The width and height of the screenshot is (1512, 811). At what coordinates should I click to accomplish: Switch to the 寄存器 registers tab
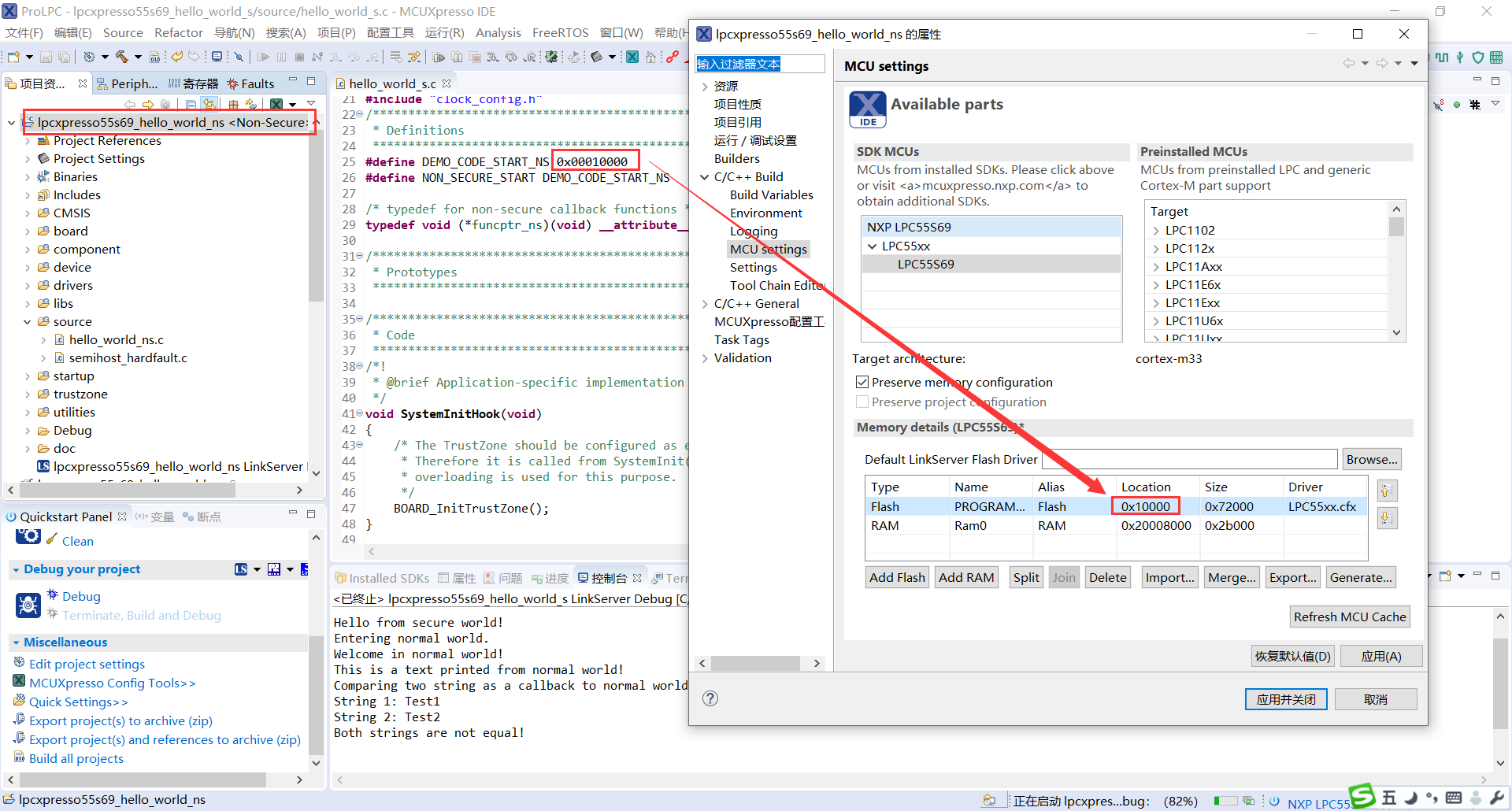point(193,83)
